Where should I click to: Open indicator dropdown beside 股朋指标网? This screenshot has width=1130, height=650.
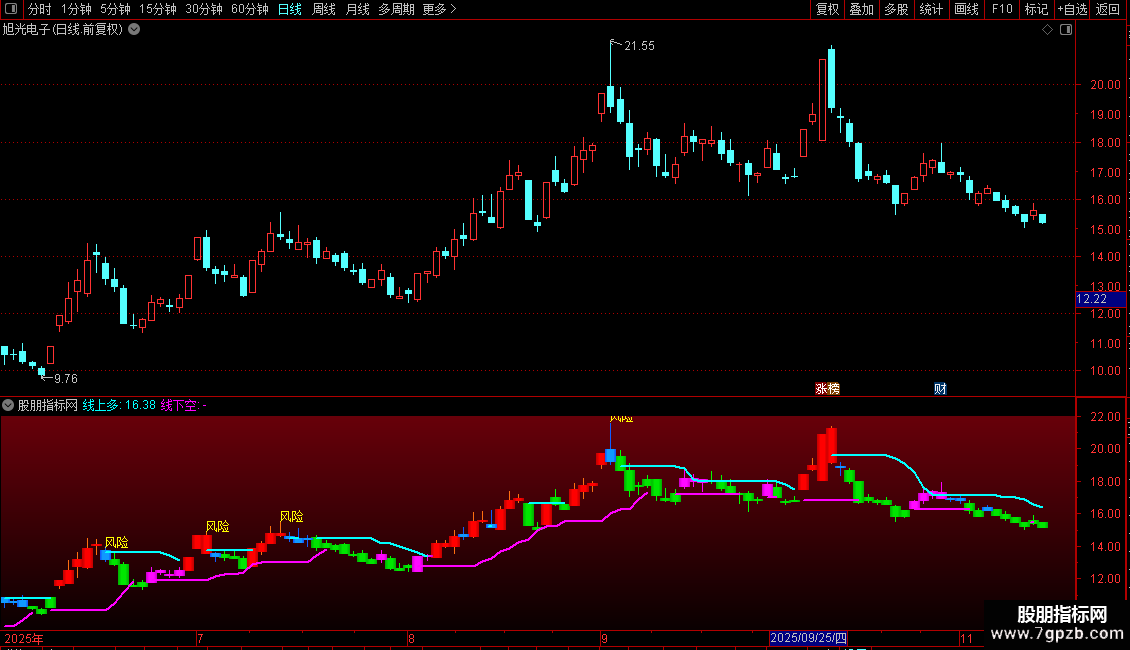coord(8,405)
